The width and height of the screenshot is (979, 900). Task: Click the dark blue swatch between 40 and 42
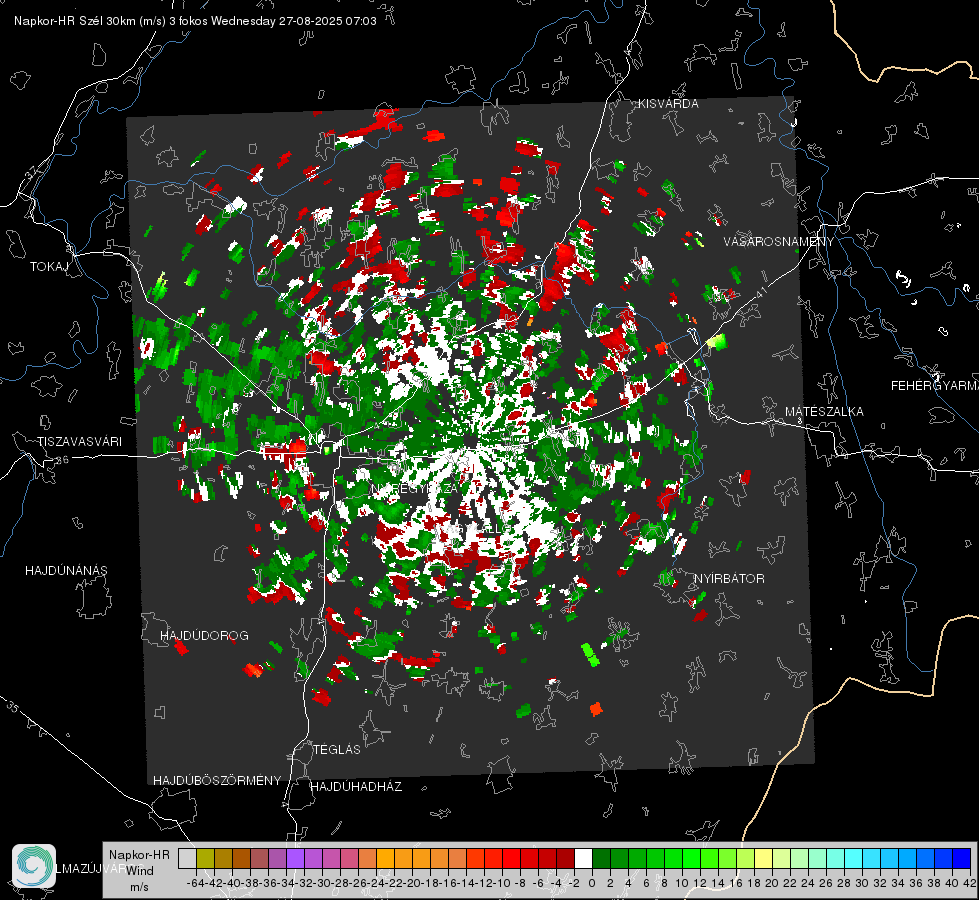coord(962,858)
